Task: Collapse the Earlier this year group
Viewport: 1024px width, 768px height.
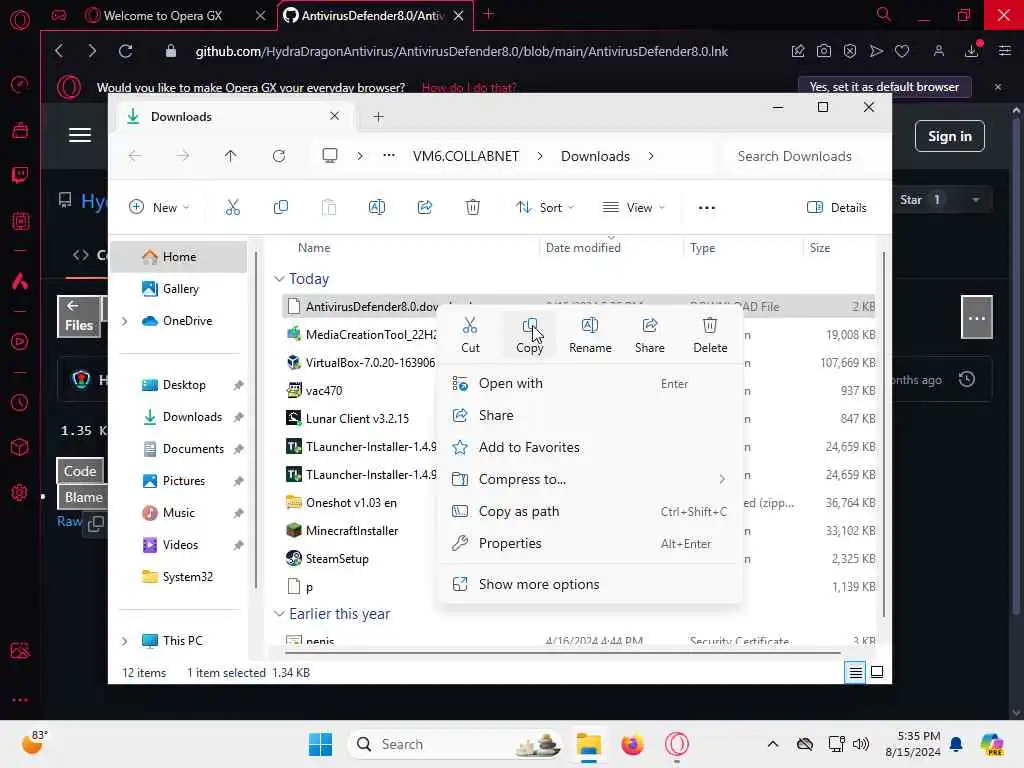Action: pyautogui.click(x=280, y=614)
